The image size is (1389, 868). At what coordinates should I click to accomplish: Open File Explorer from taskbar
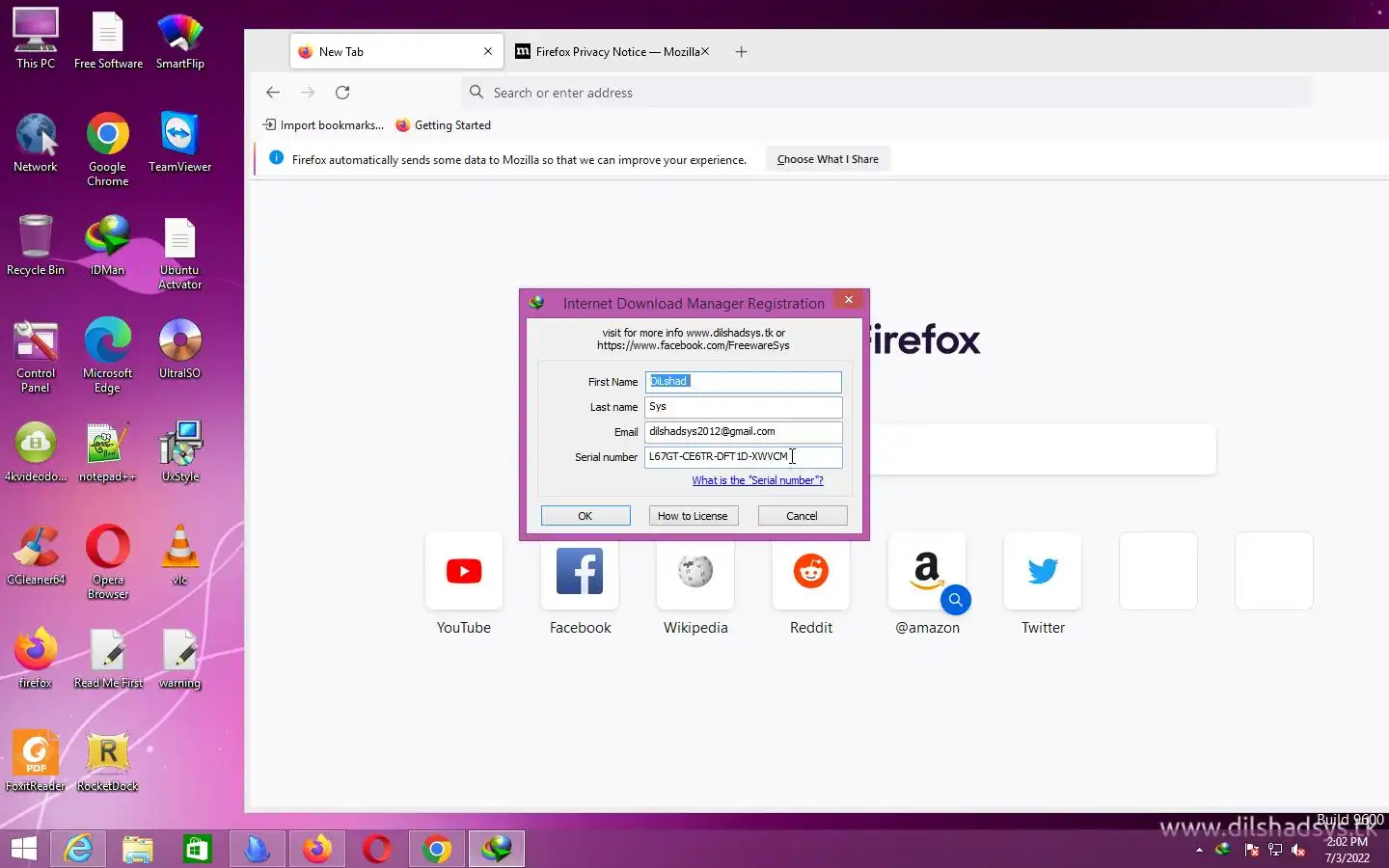(x=138, y=849)
